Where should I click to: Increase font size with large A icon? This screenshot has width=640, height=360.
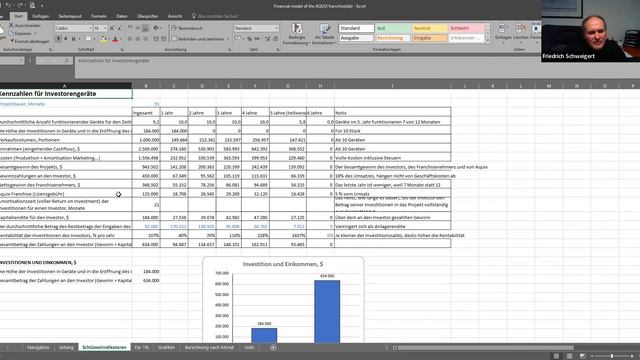click(x=112, y=28)
